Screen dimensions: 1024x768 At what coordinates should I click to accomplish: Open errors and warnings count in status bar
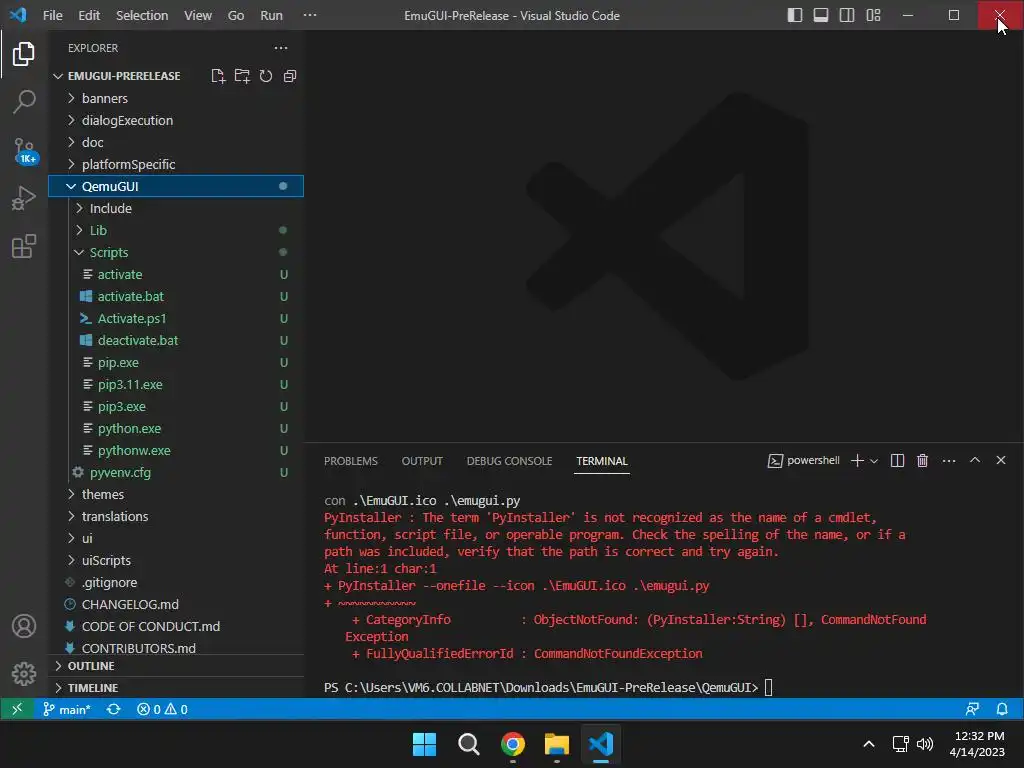[162, 709]
